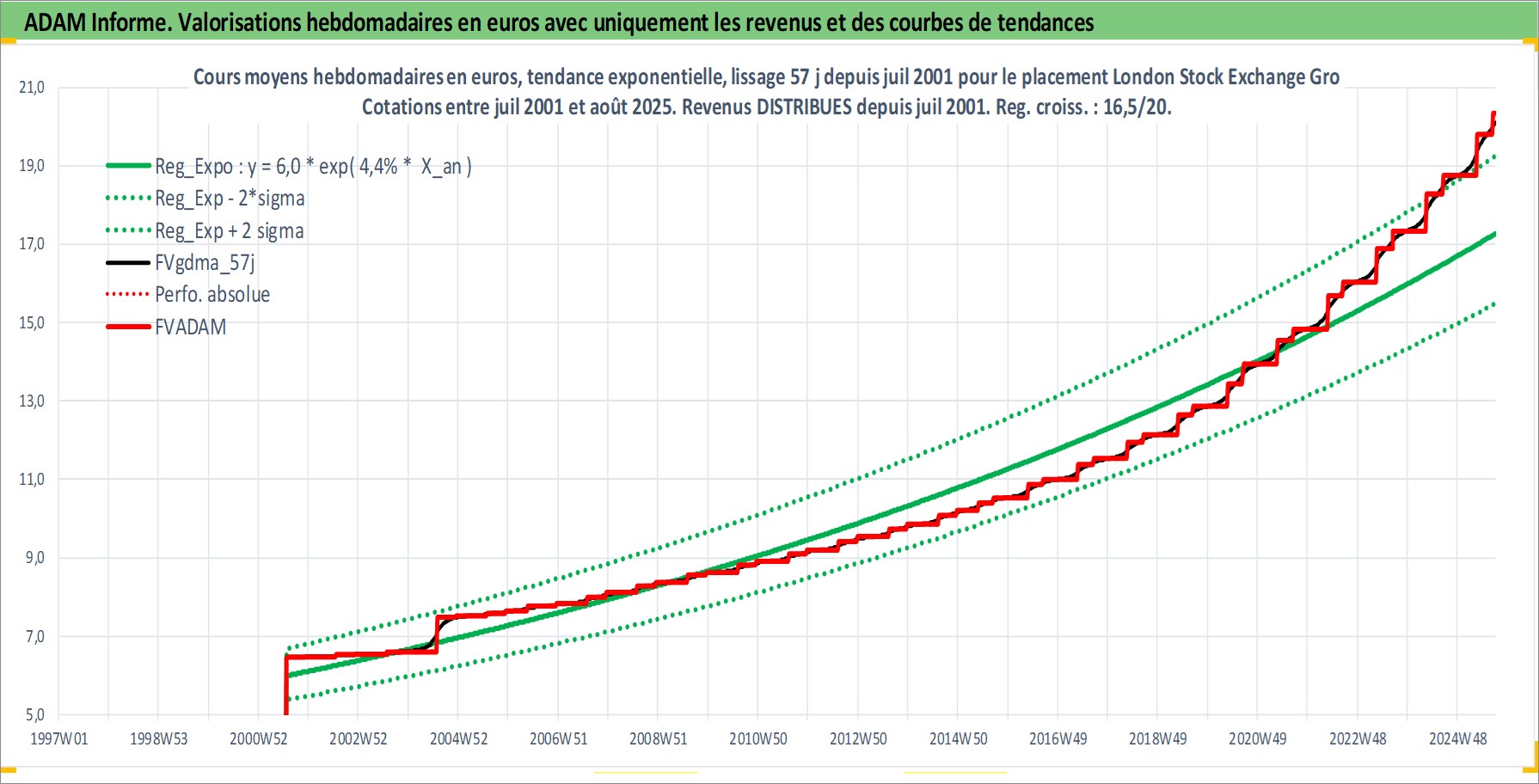Viewport: 1539px width, 784px height.
Task: Click the x-axis label '1997W01'
Action: (58, 738)
